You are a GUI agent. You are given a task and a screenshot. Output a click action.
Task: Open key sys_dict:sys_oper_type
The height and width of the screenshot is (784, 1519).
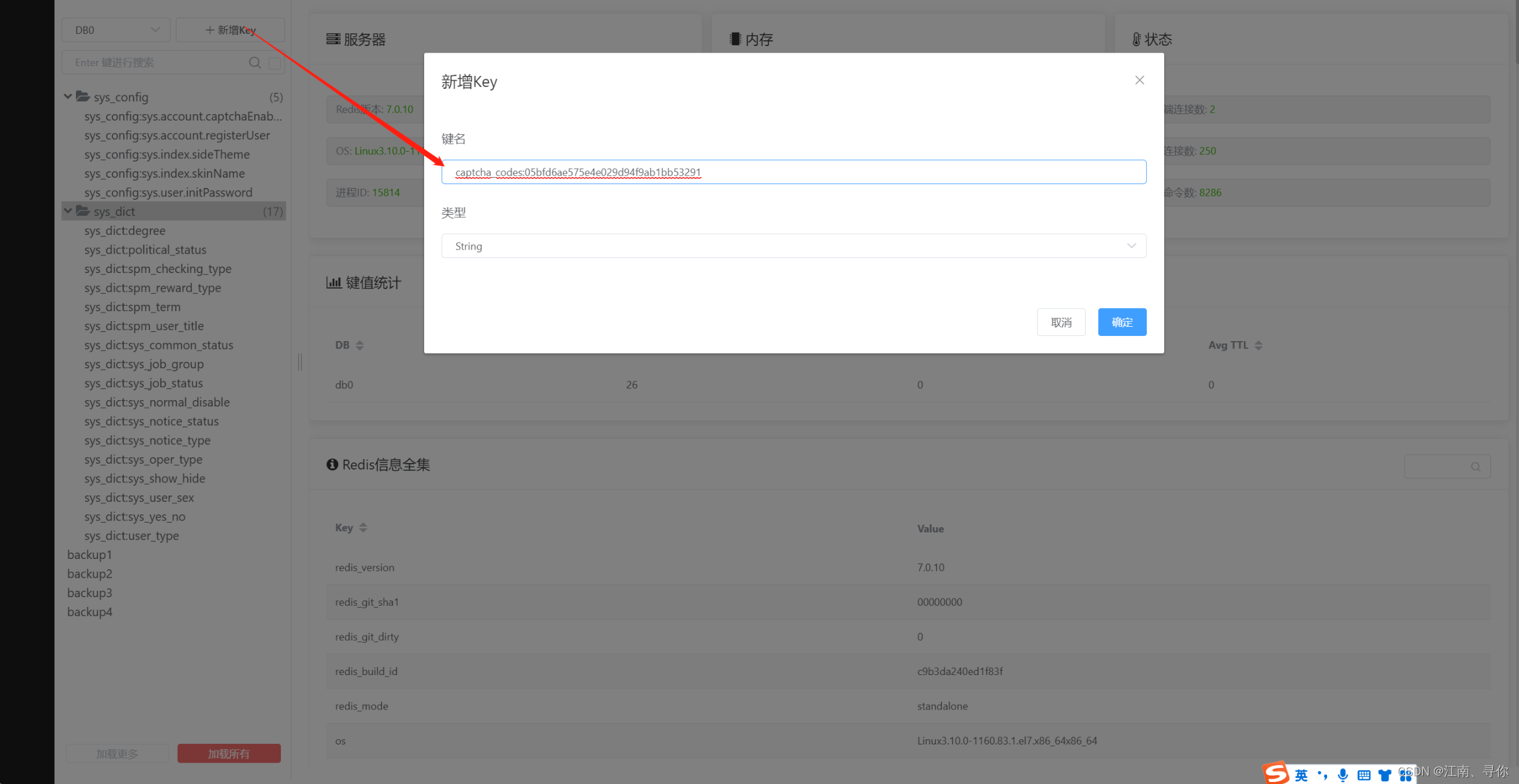coord(143,459)
